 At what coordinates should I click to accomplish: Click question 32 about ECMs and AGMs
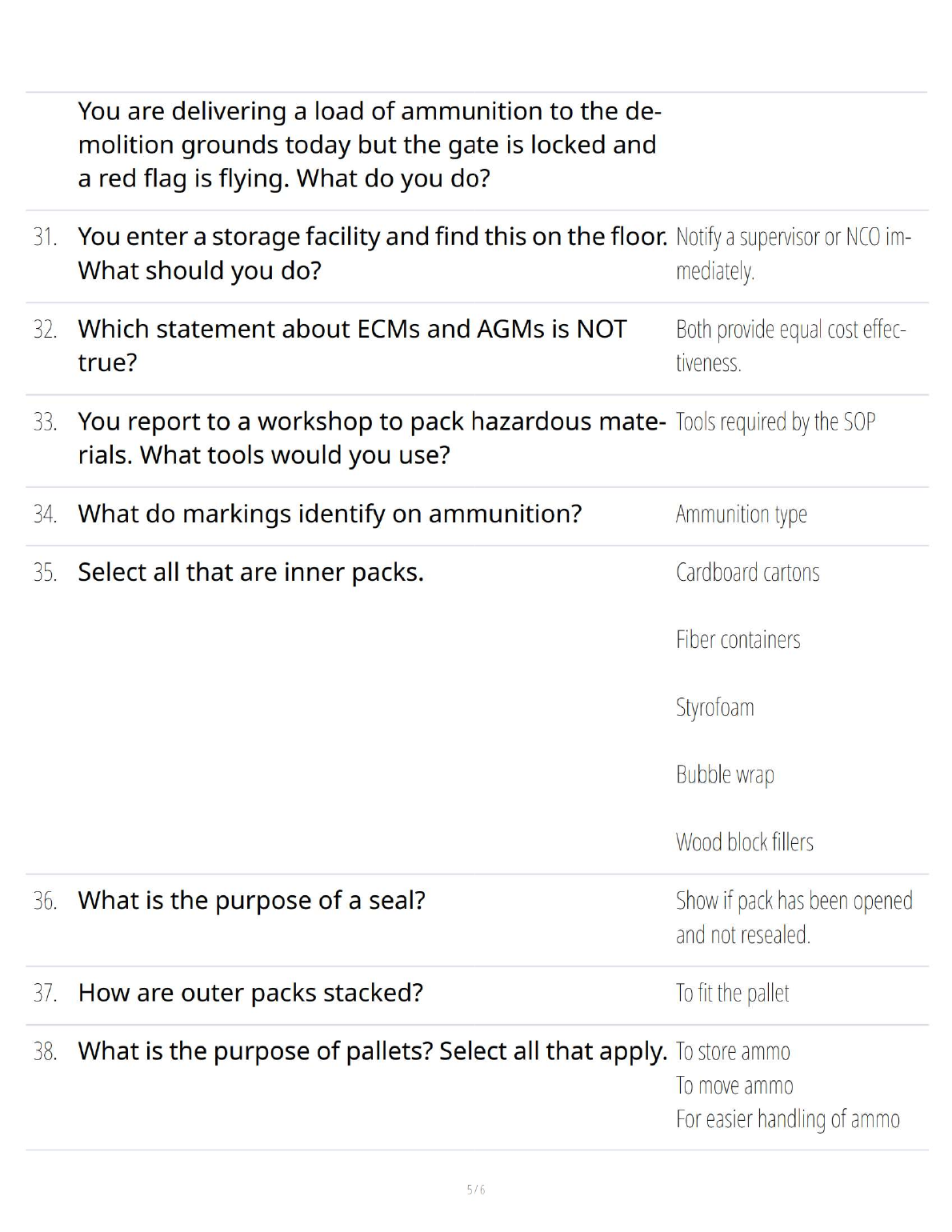352,346
